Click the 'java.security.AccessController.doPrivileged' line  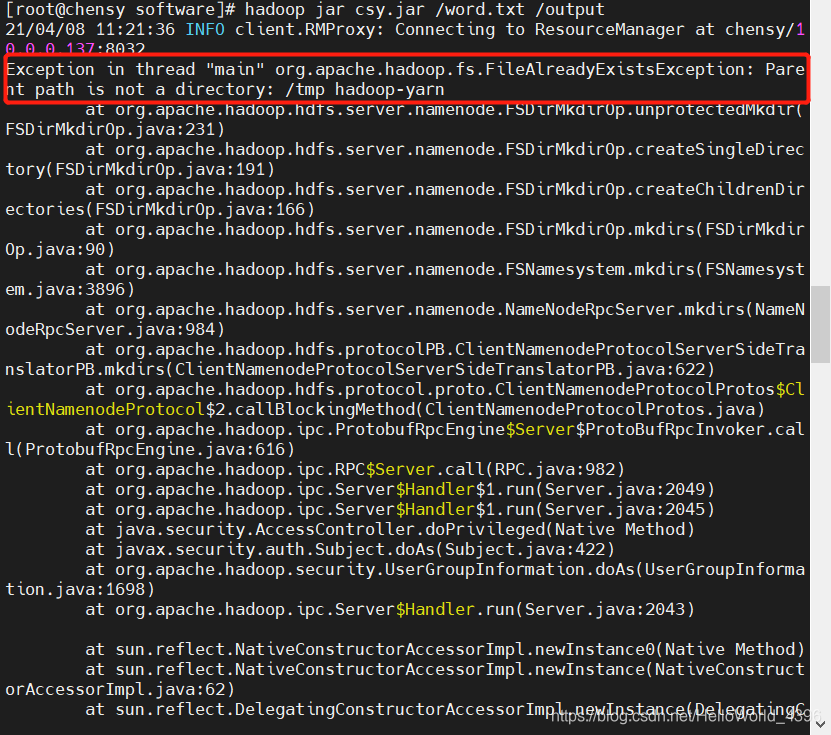(x=390, y=529)
